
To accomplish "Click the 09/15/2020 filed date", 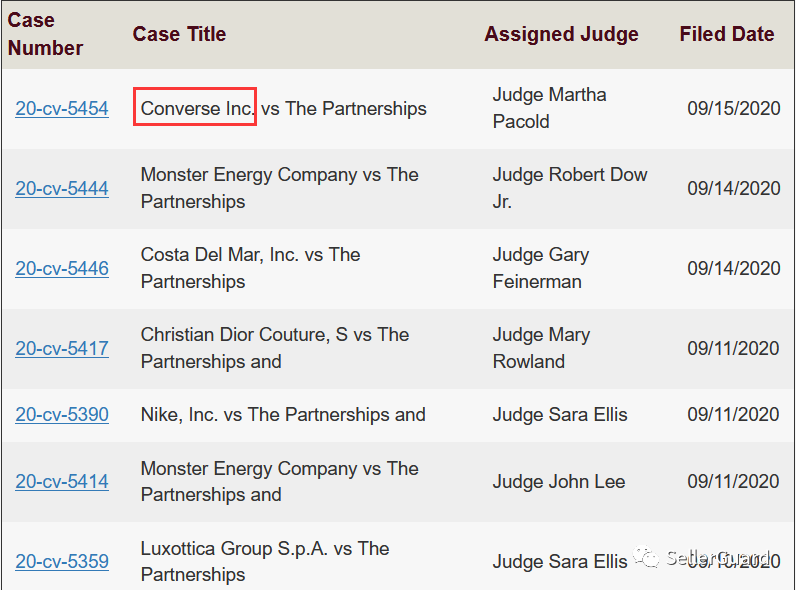I will coord(733,108).
